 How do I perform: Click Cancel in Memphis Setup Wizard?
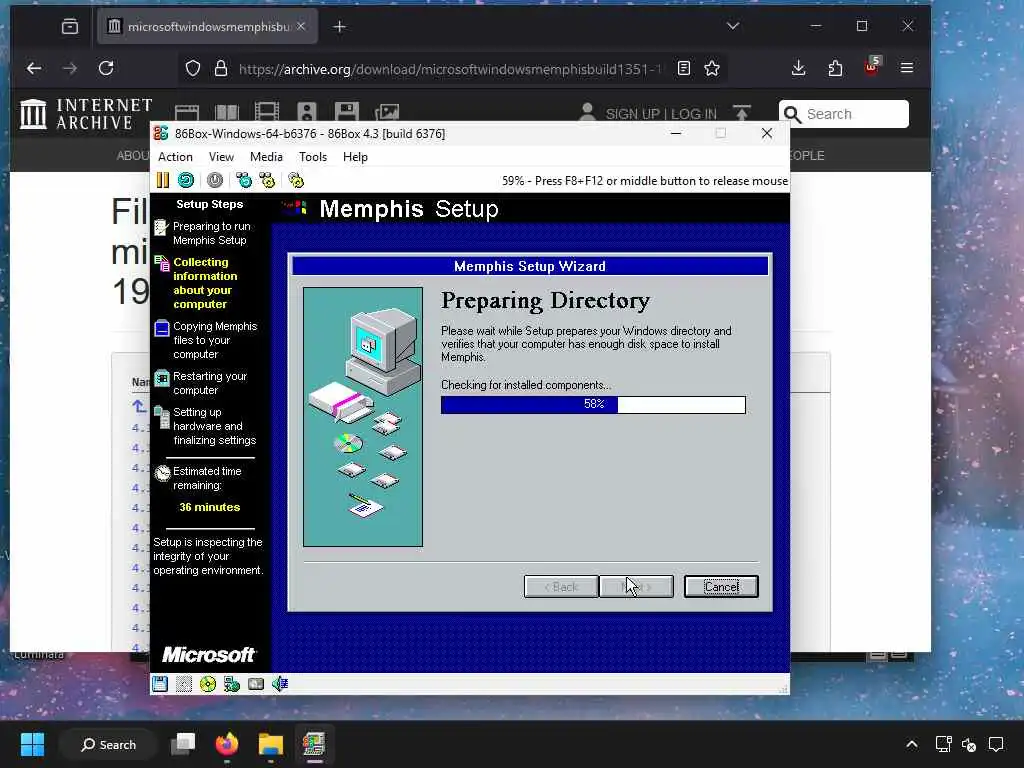[721, 586]
